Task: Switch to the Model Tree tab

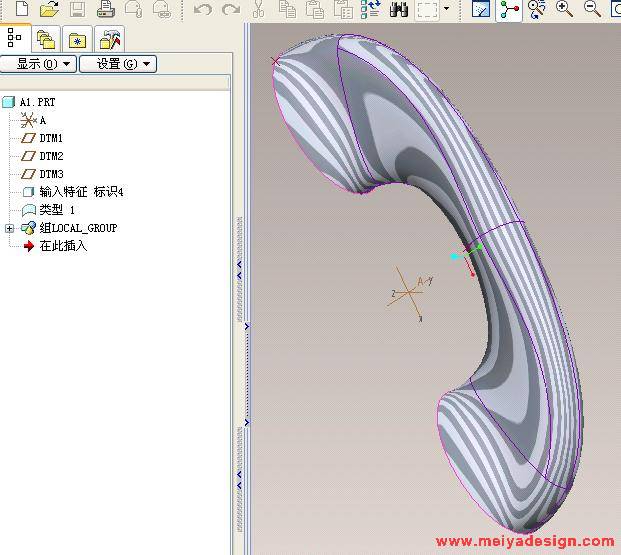Action: 14,39
